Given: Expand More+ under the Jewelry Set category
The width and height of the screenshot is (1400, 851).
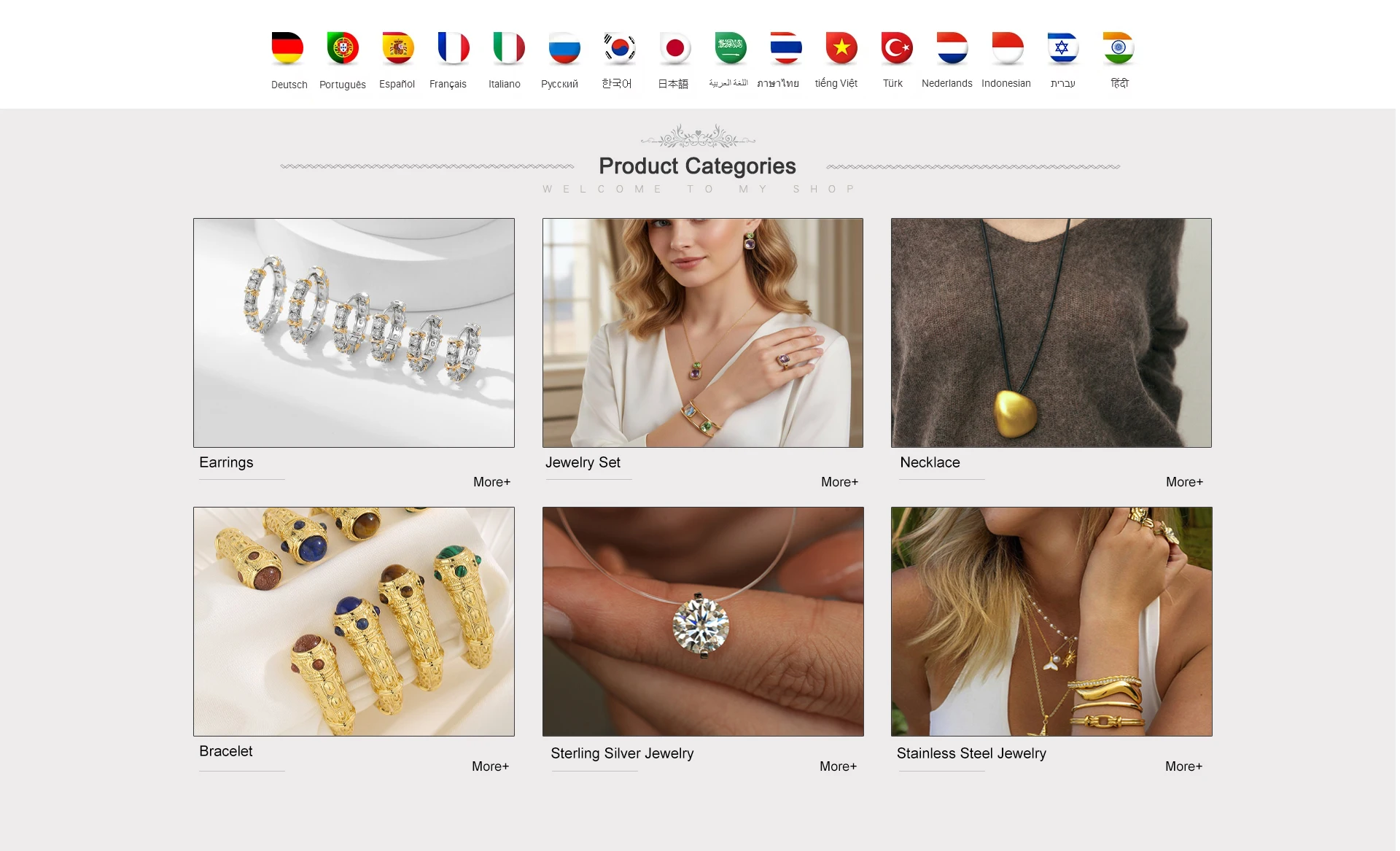Looking at the screenshot, I should 839,482.
